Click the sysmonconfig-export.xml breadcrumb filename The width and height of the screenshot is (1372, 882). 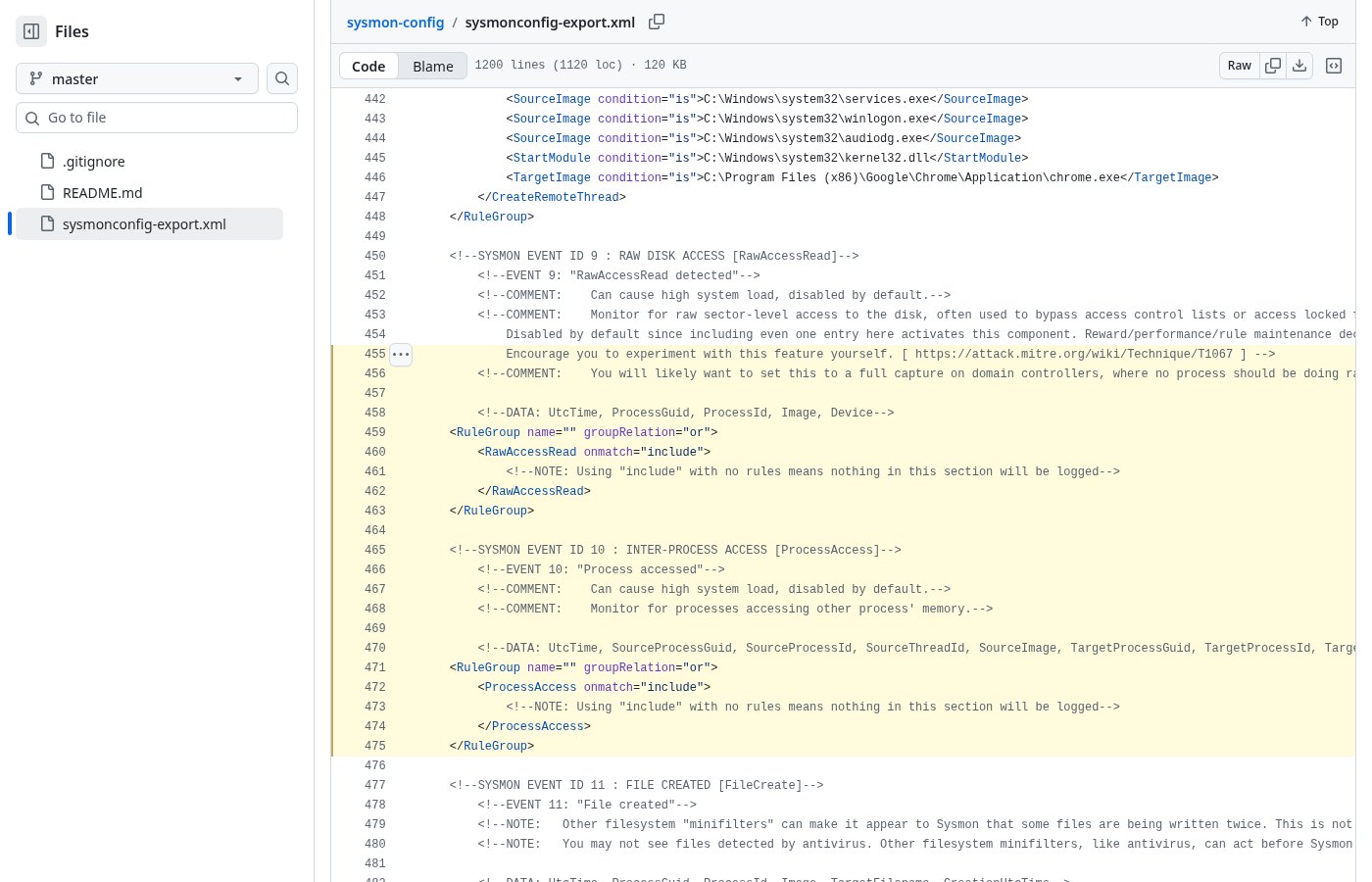click(x=550, y=22)
